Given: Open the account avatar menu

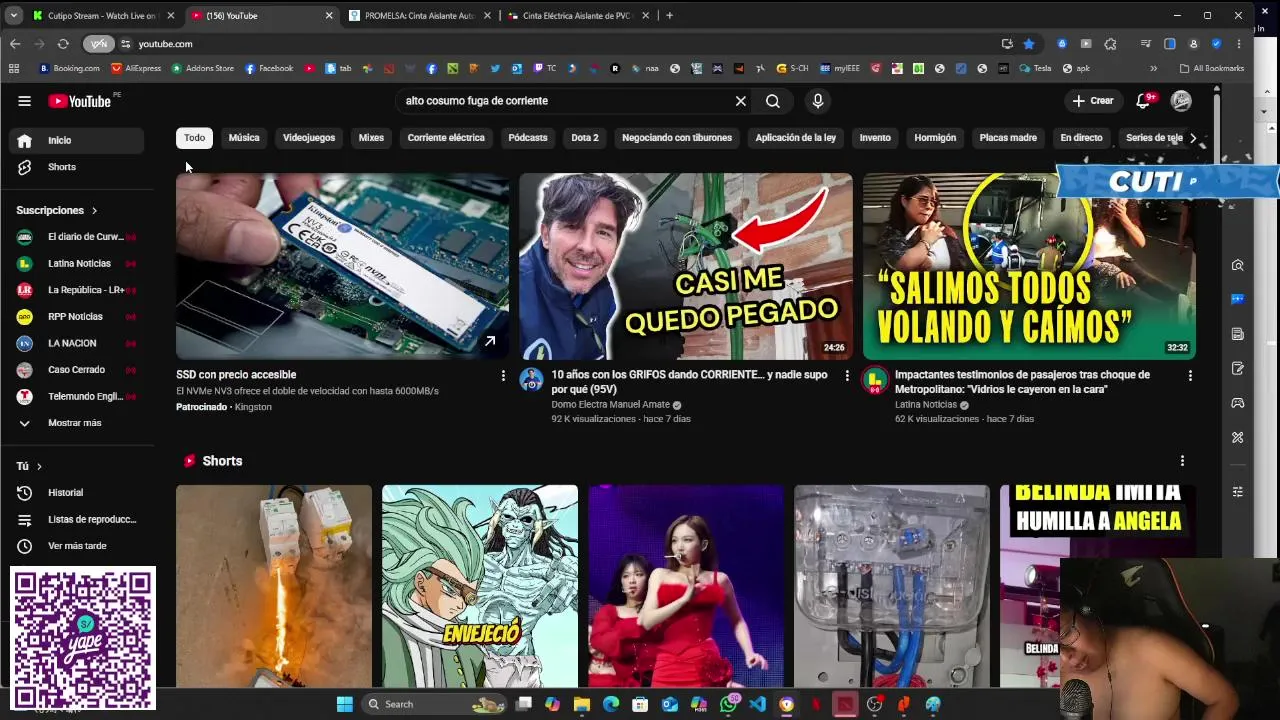Looking at the screenshot, I should pyautogui.click(x=1181, y=101).
